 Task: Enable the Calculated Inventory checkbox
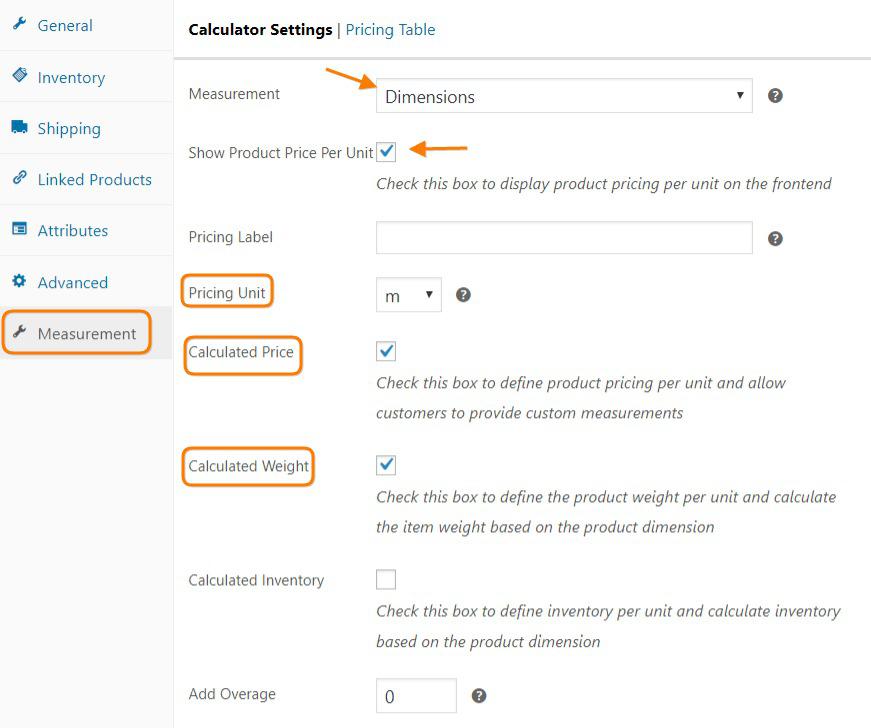tap(386, 579)
